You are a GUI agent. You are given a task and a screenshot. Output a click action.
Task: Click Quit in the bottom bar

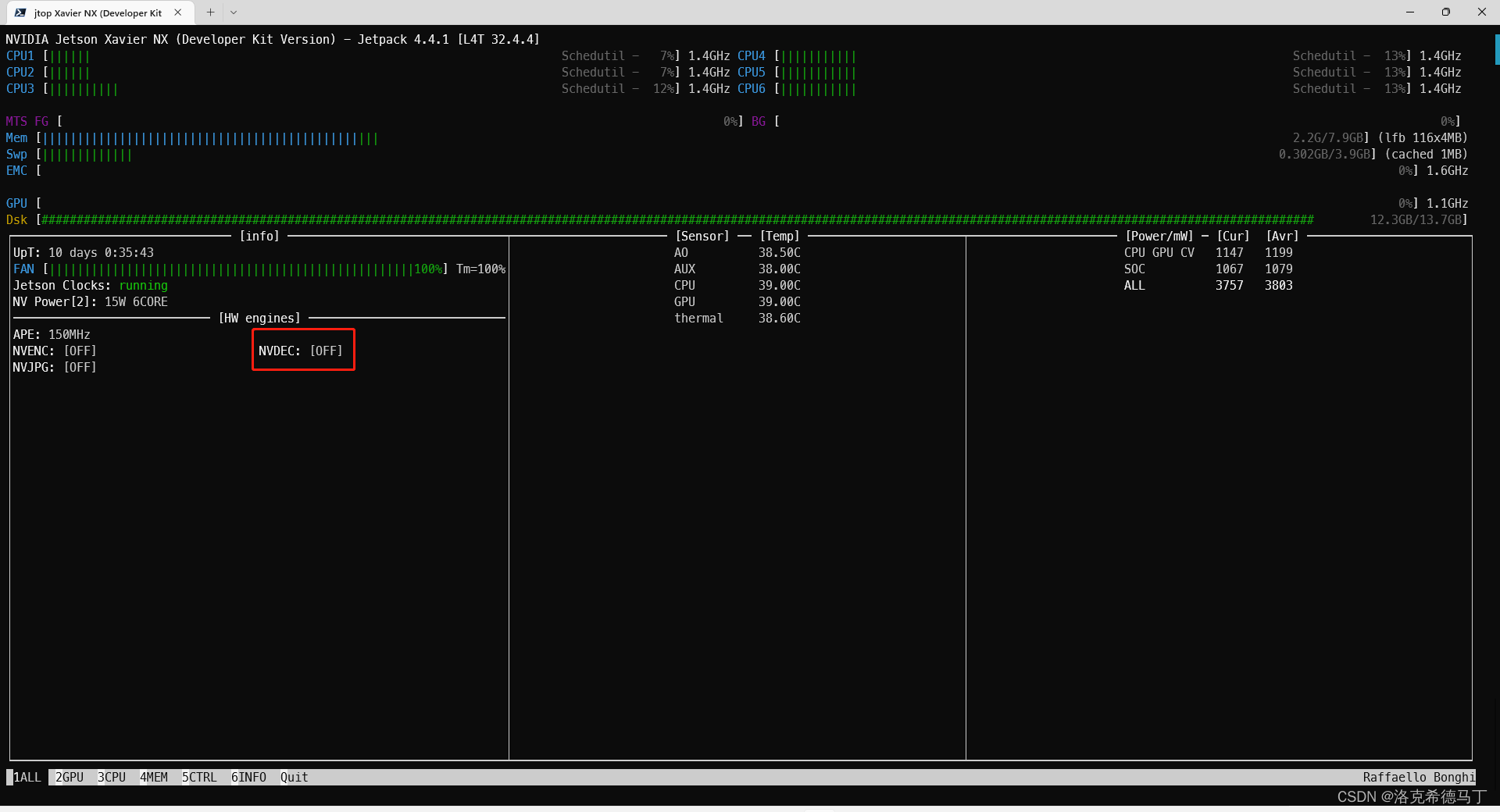click(295, 778)
